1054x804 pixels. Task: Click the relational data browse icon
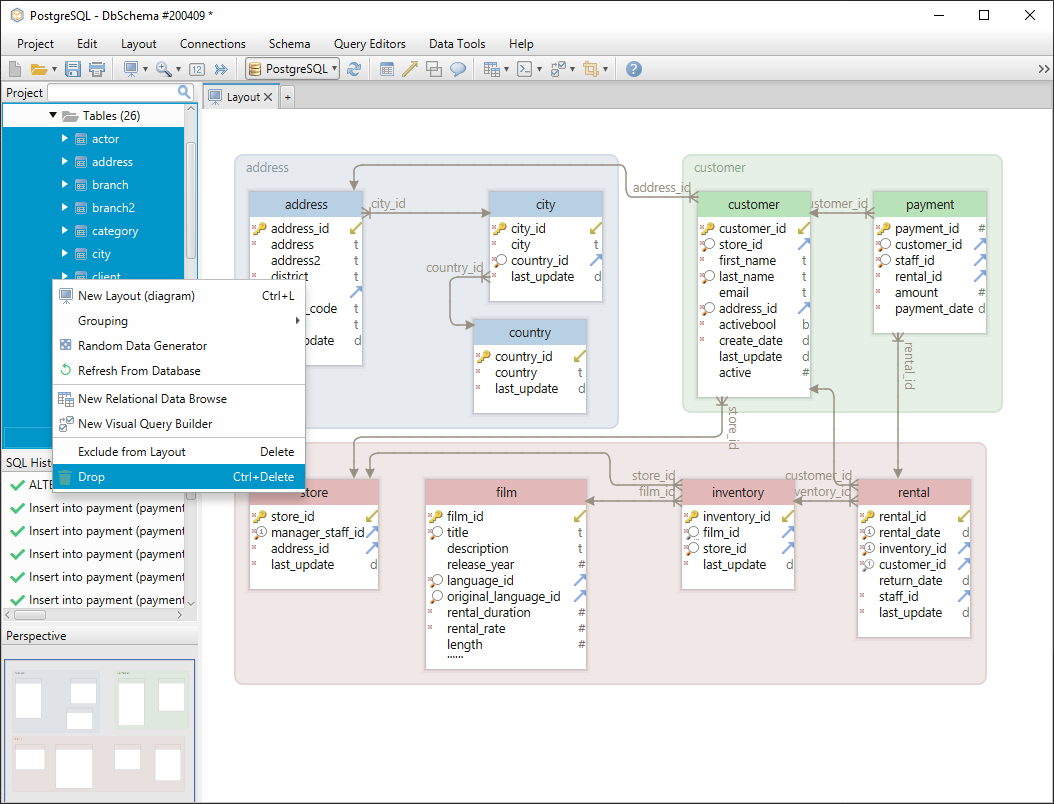pyautogui.click(x=491, y=69)
